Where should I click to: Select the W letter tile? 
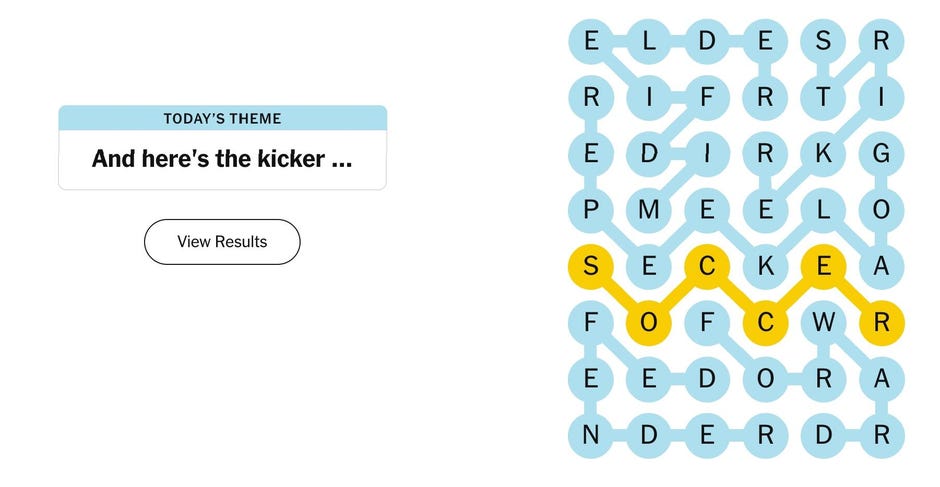click(x=823, y=322)
